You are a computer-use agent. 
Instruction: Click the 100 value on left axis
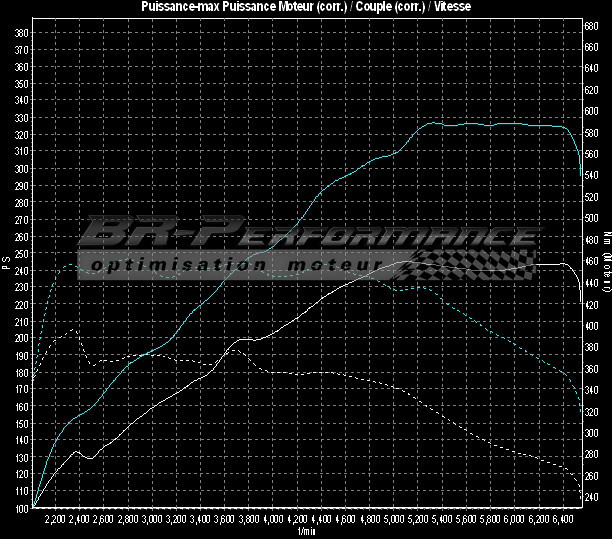click(x=22, y=508)
